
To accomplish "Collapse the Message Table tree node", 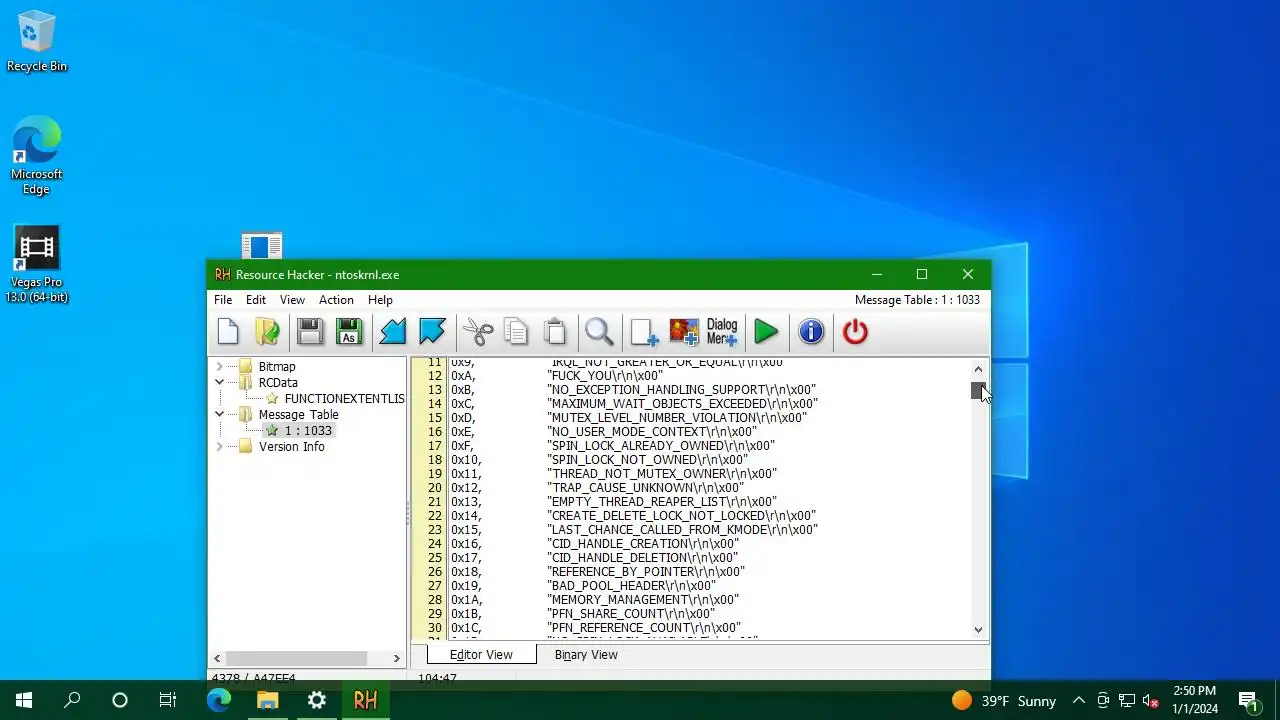I will 219,415.
